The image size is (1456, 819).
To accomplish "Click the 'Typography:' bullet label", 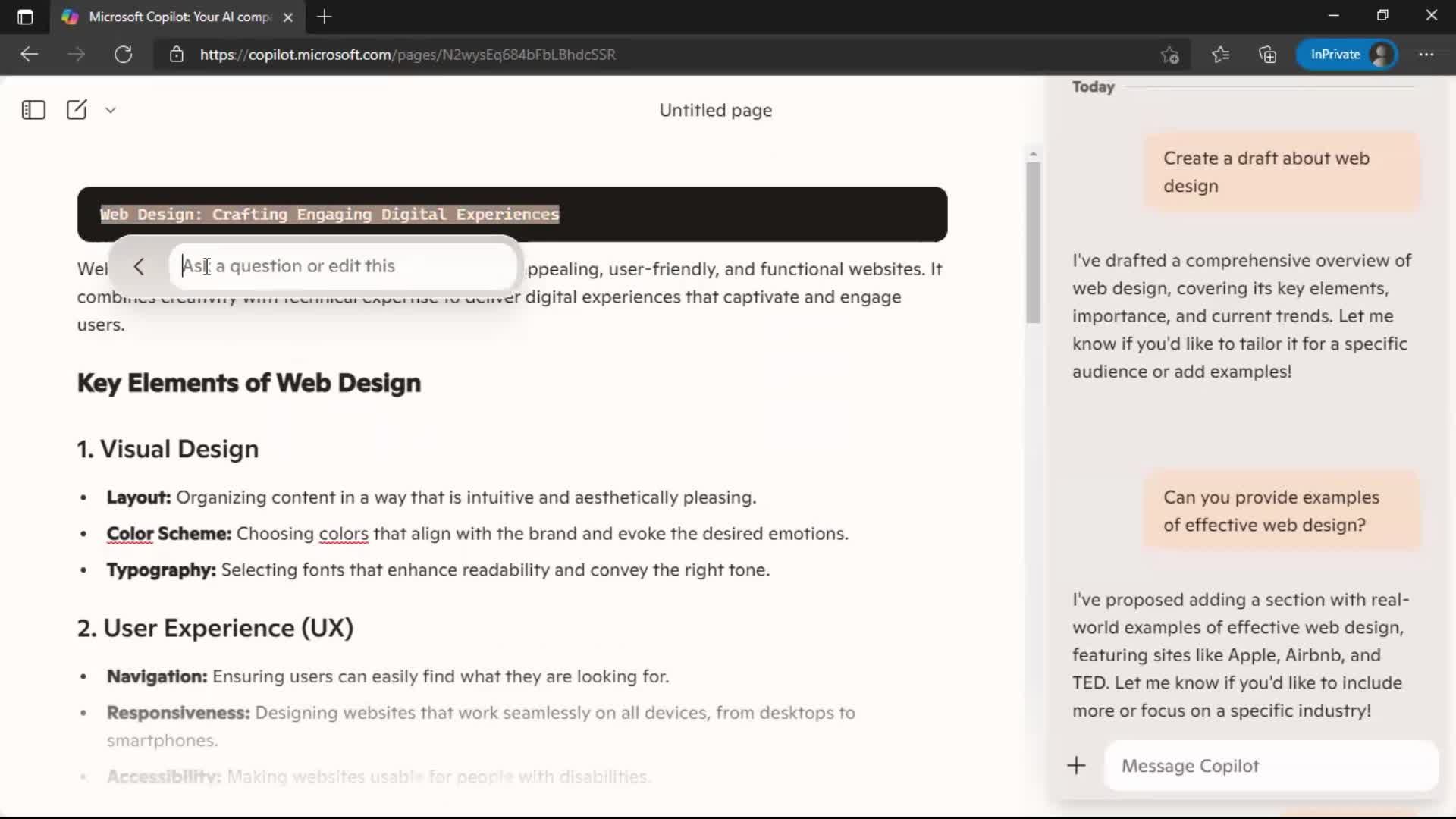I will tap(161, 570).
